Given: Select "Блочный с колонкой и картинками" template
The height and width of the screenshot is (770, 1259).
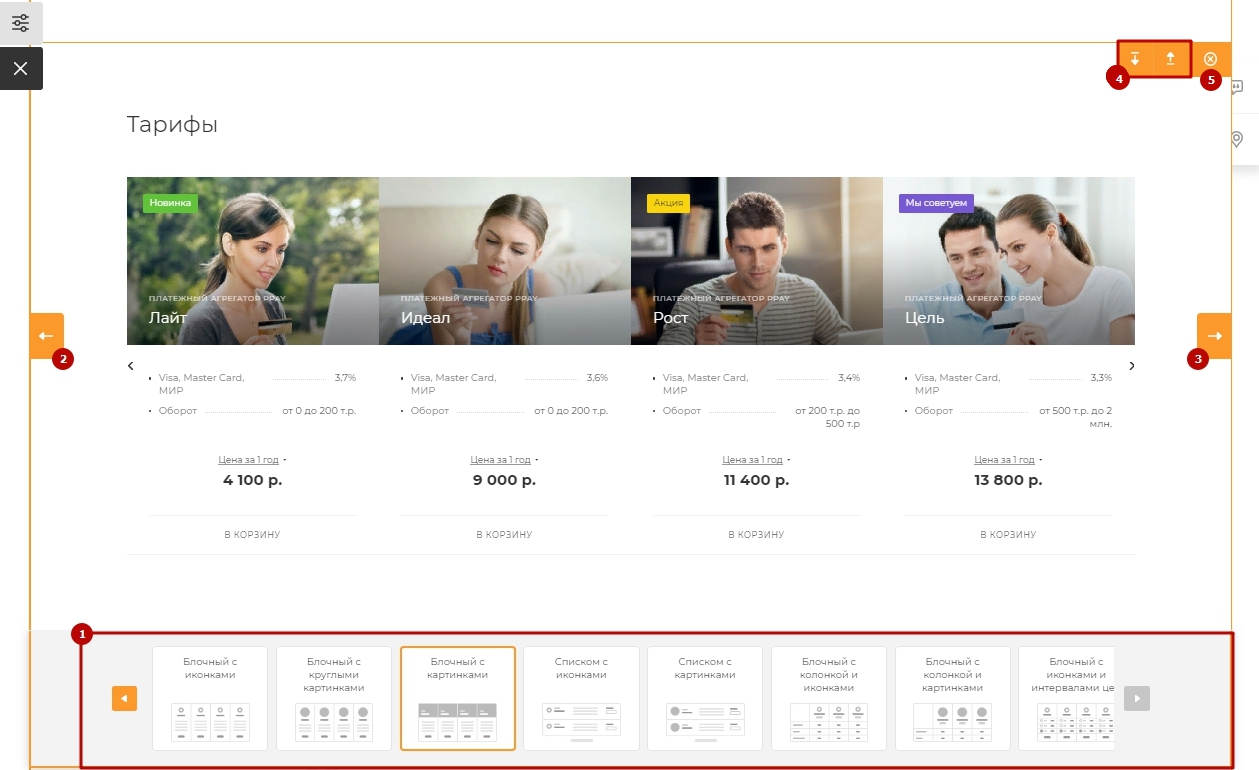Looking at the screenshot, I should tap(953, 698).
